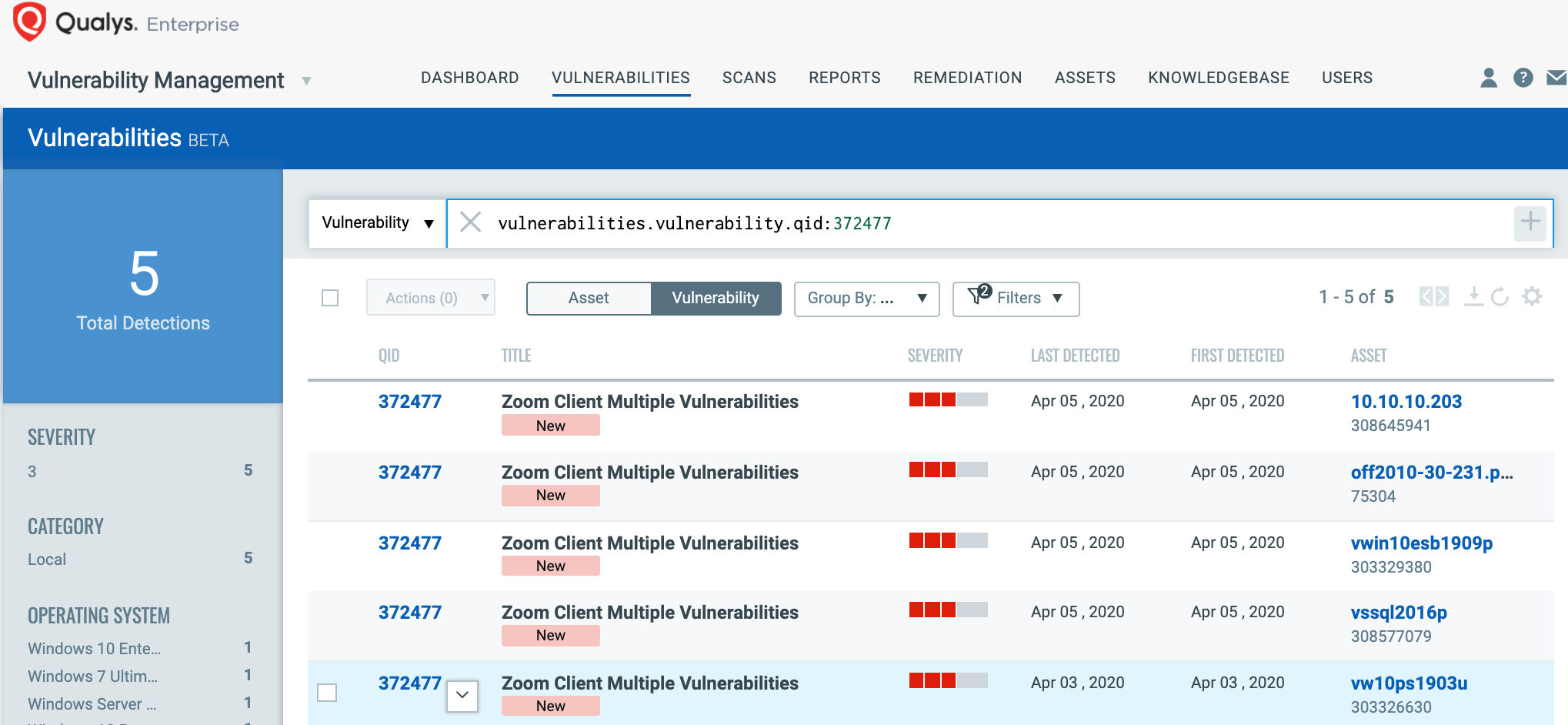Viewport: 1568px width, 725px height.
Task: Sort by the SEVERITY column header
Action: click(x=935, y=356)
